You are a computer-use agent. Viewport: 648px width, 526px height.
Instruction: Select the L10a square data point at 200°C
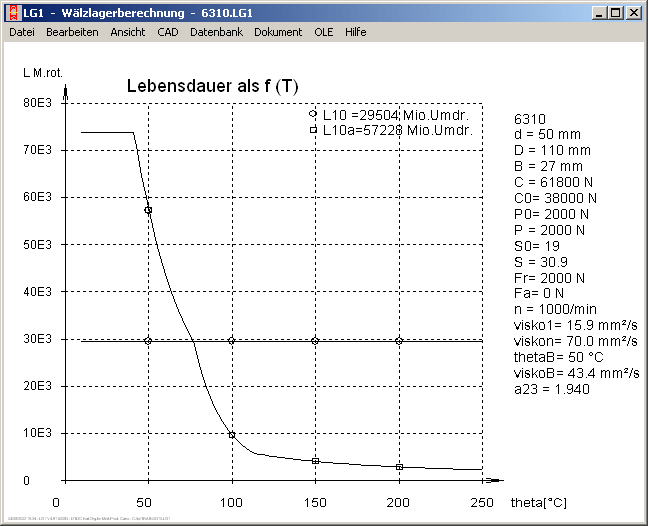pyautogui.click(x=399, y=467)
